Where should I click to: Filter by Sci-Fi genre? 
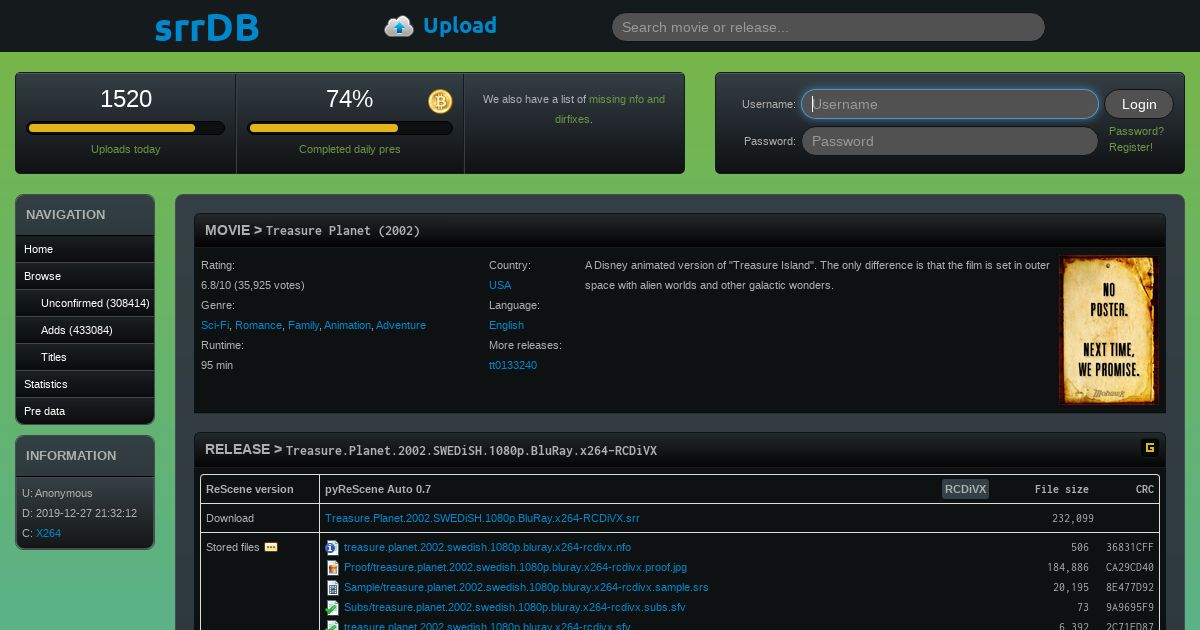(215, 325)
